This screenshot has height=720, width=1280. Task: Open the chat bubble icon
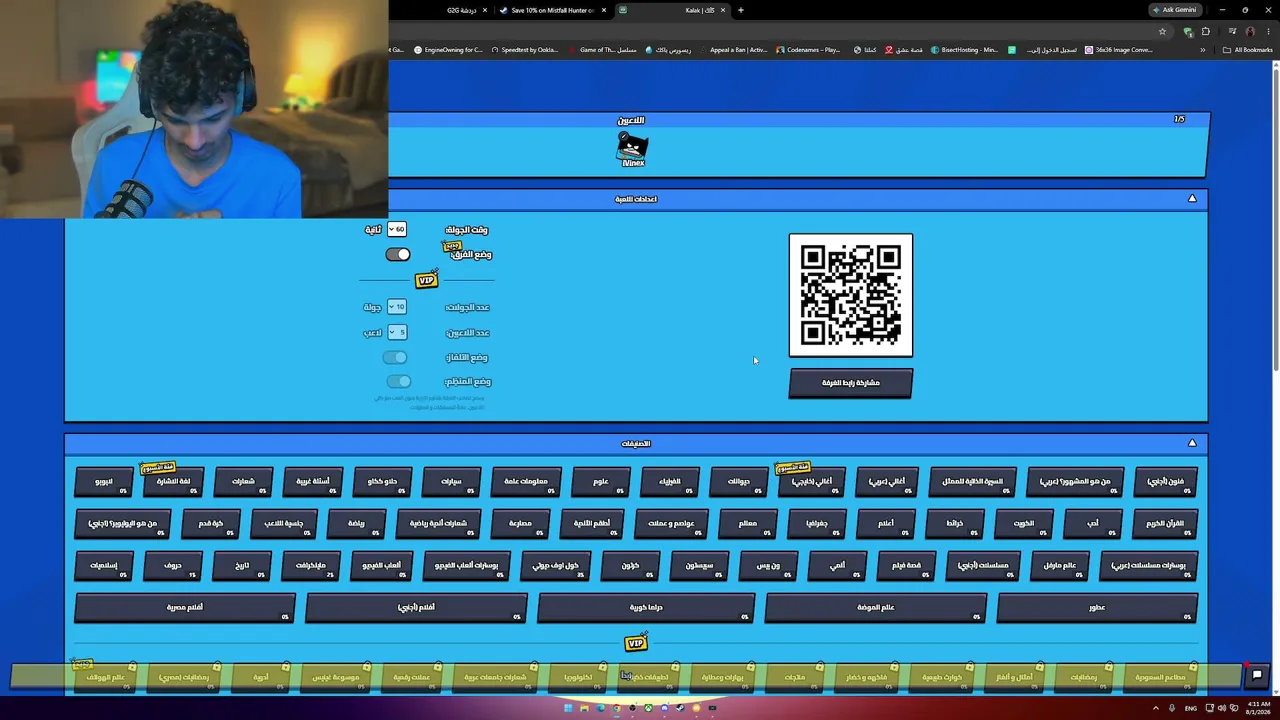pos(1257,675)
